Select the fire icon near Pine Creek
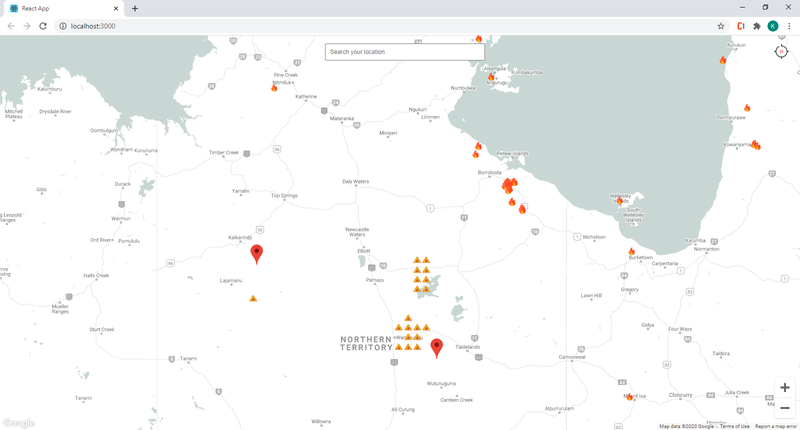This screenshot has height=430, width=800. click(274, 87)
